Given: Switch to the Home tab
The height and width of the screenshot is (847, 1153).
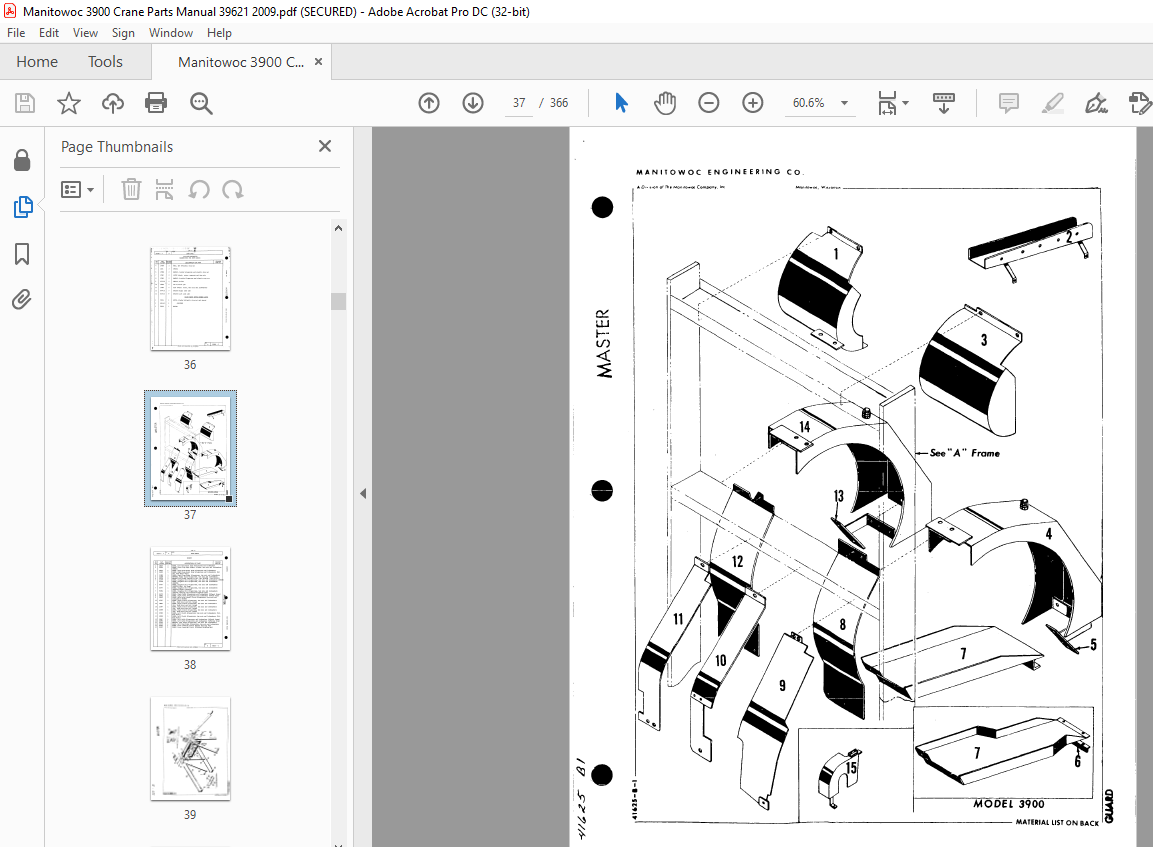Looking at the screenshot, I should coord(37,62).
